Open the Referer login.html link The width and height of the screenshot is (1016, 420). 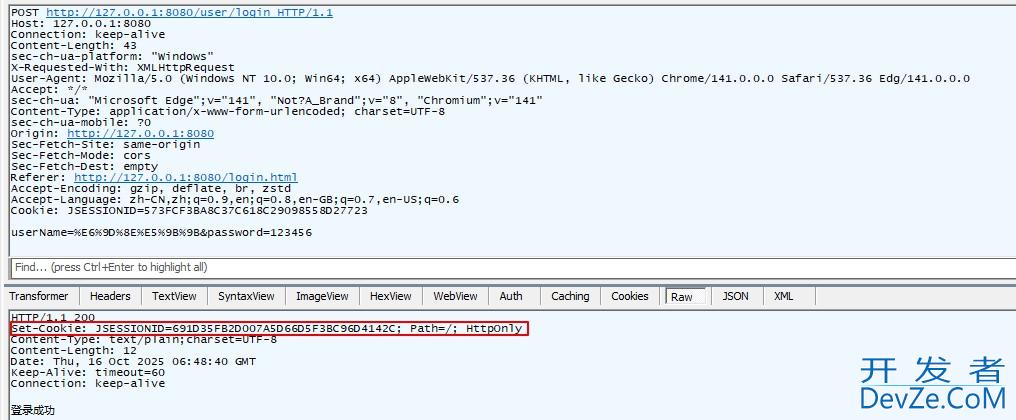pyautogui.click(x=185, y=177)
